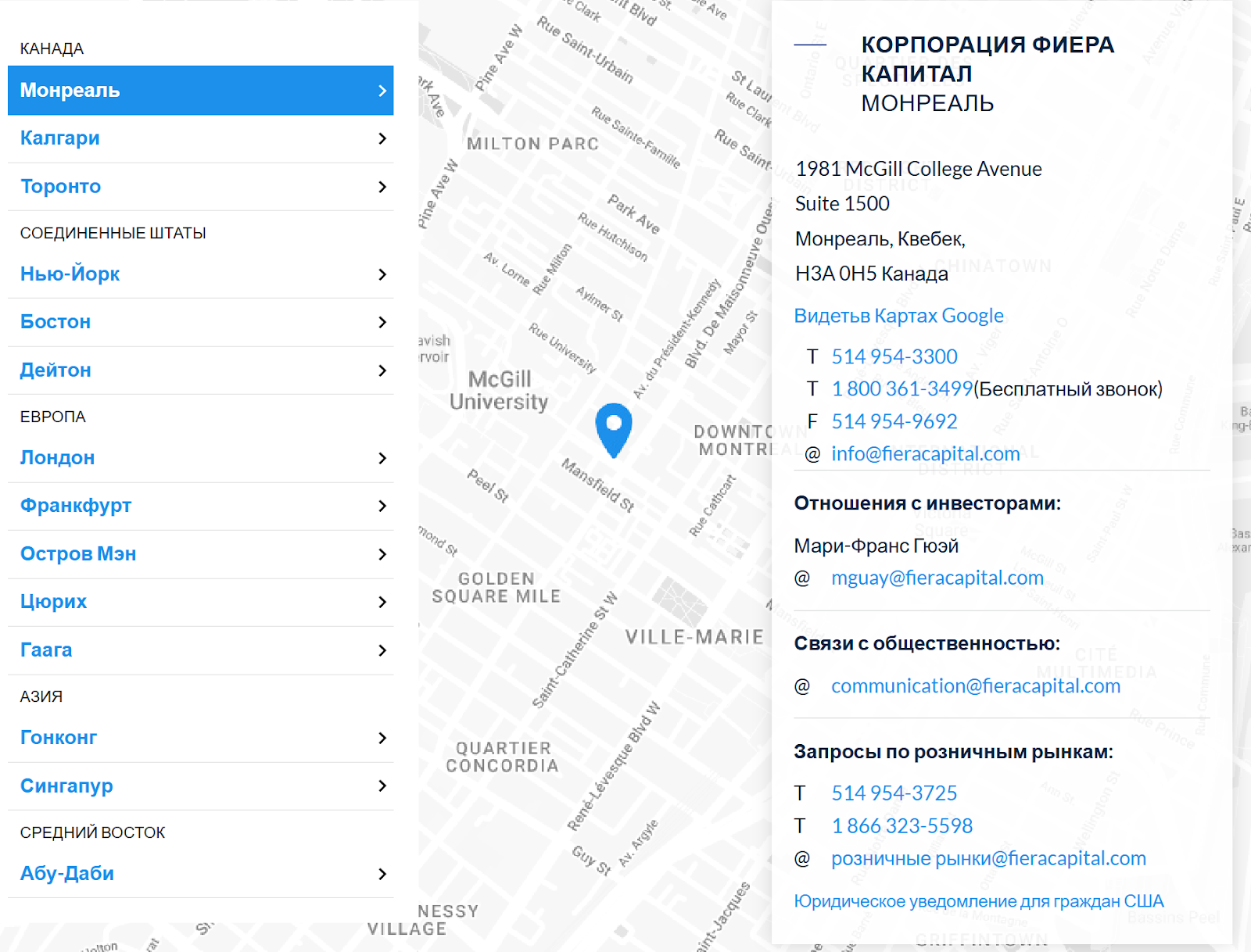Click the info@fieracapital.com email link
The width and height of the screenshot is (1251, 952).
(x=925, y=454)
